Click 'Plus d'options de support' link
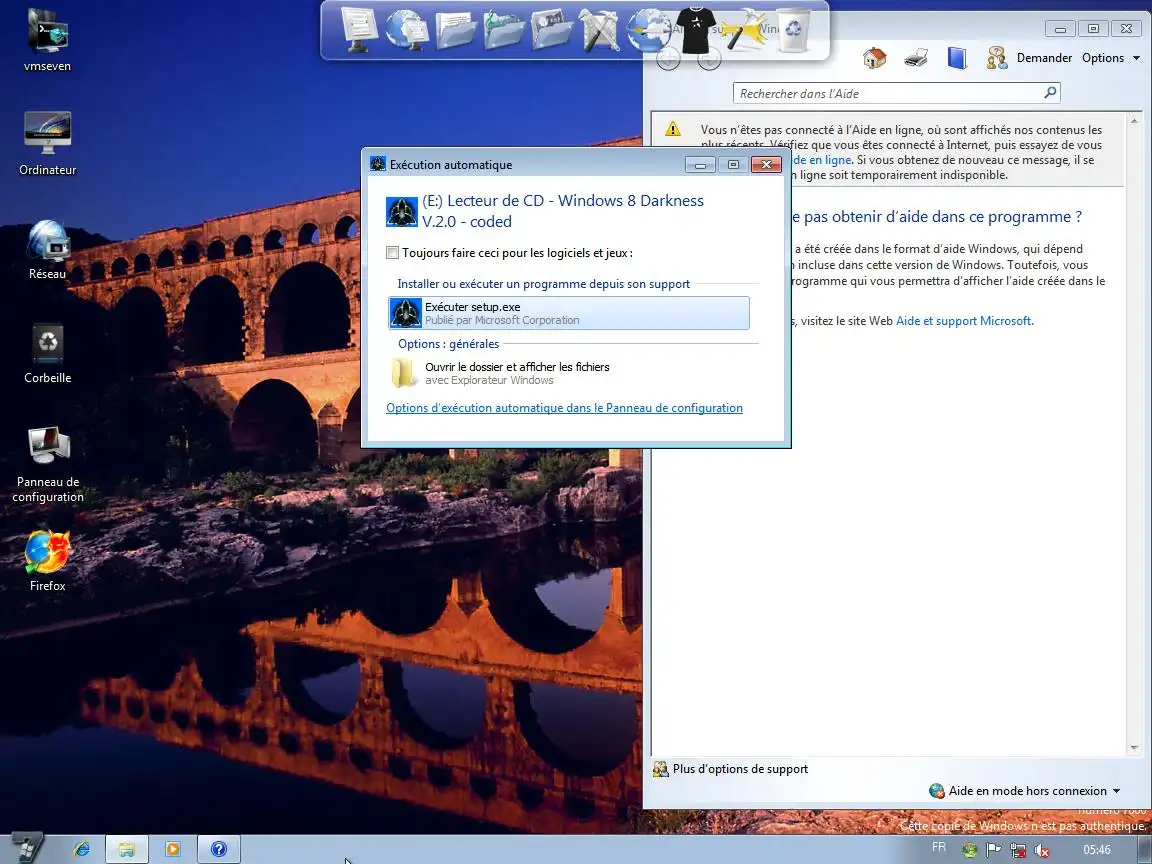 740,768
